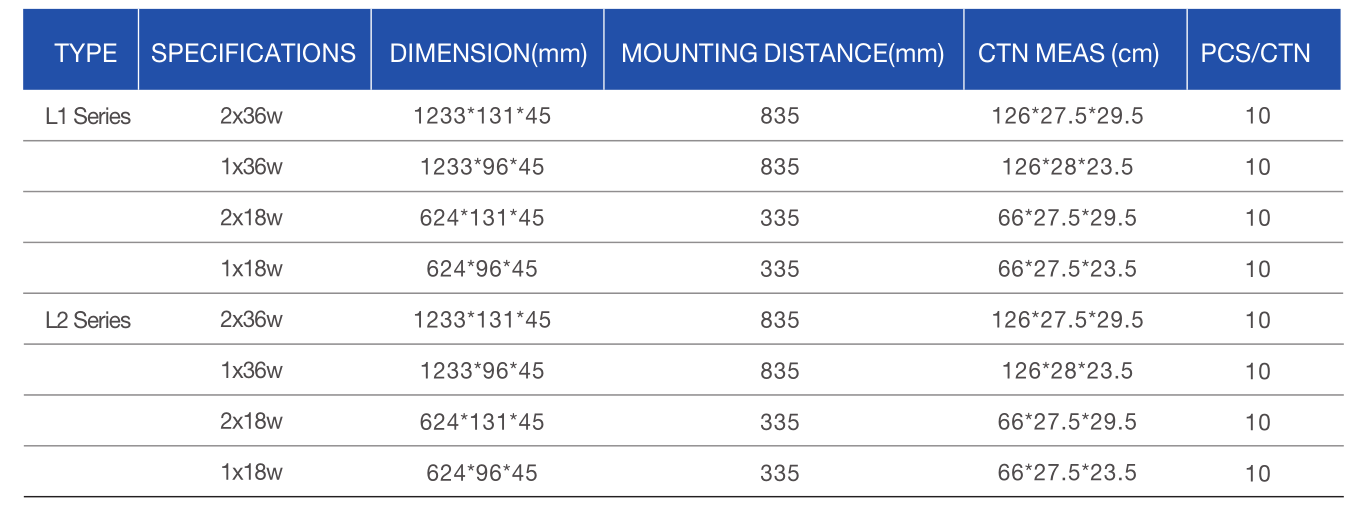The width and height of the screenshot is (1368, 512).
Task: Click 126*27.5*29.5 carton size in L2 Series row
Action: coord(1068,320)
